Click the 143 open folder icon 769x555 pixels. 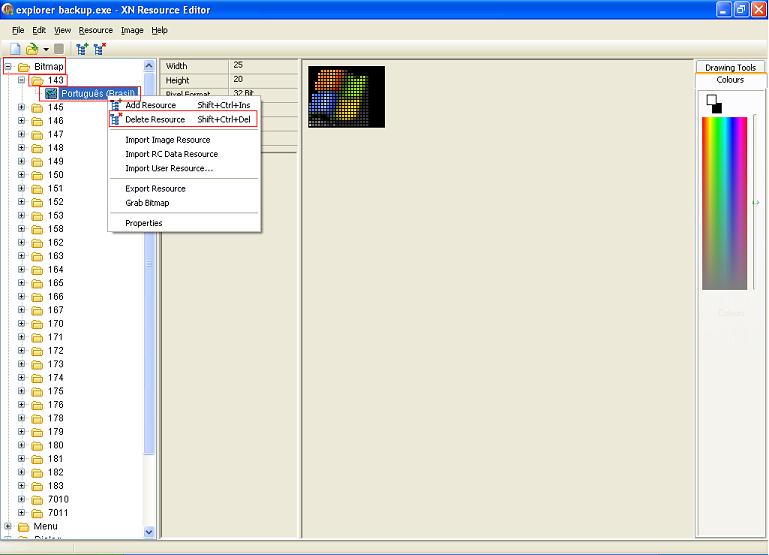37,80
